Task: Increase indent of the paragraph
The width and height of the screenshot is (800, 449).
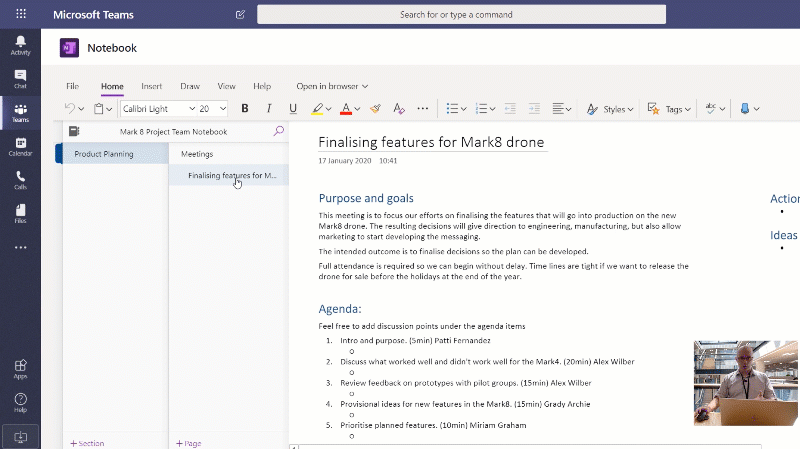Action: (x=534, y=108)
